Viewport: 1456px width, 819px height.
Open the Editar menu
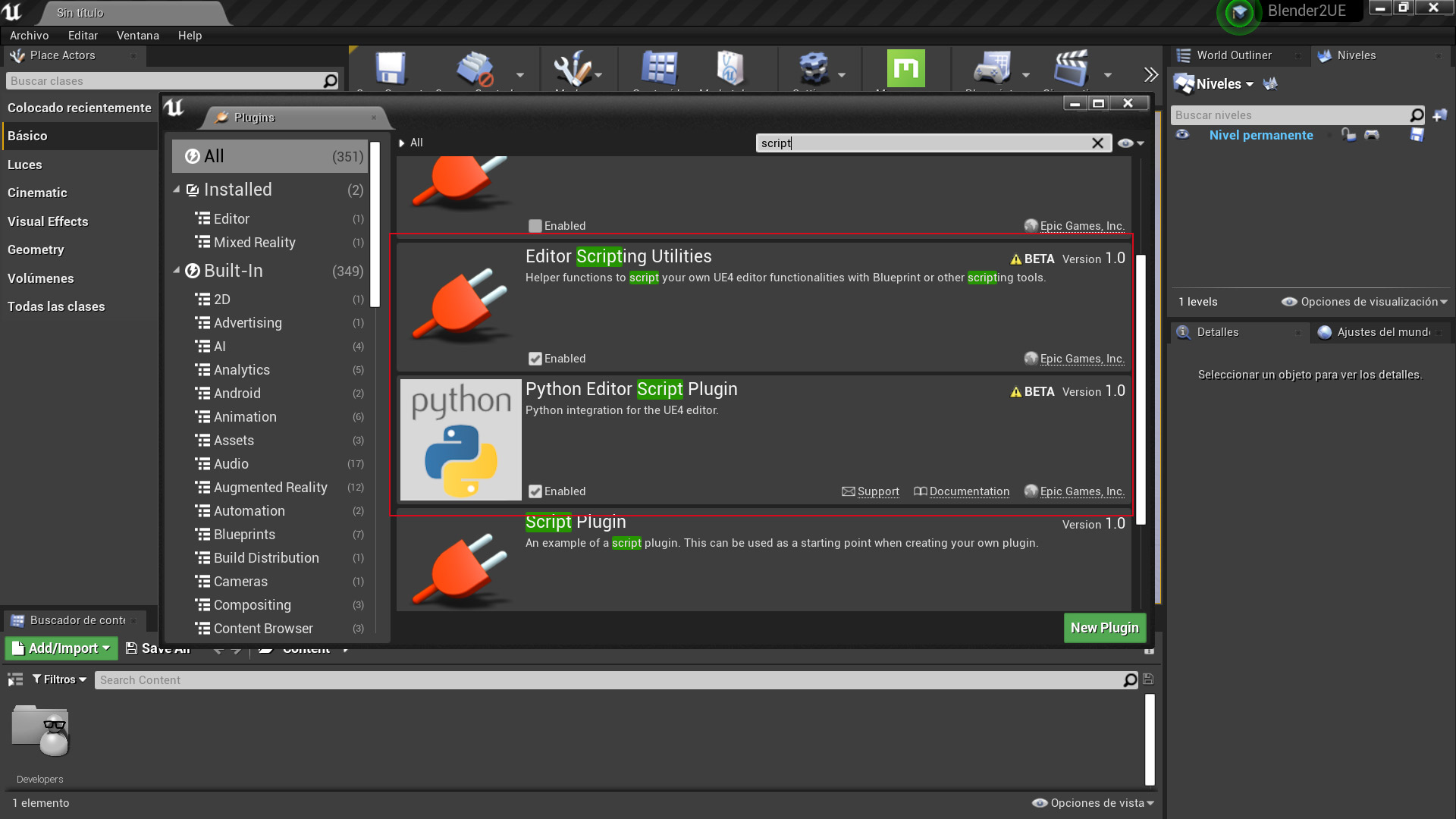pos(83,36)
